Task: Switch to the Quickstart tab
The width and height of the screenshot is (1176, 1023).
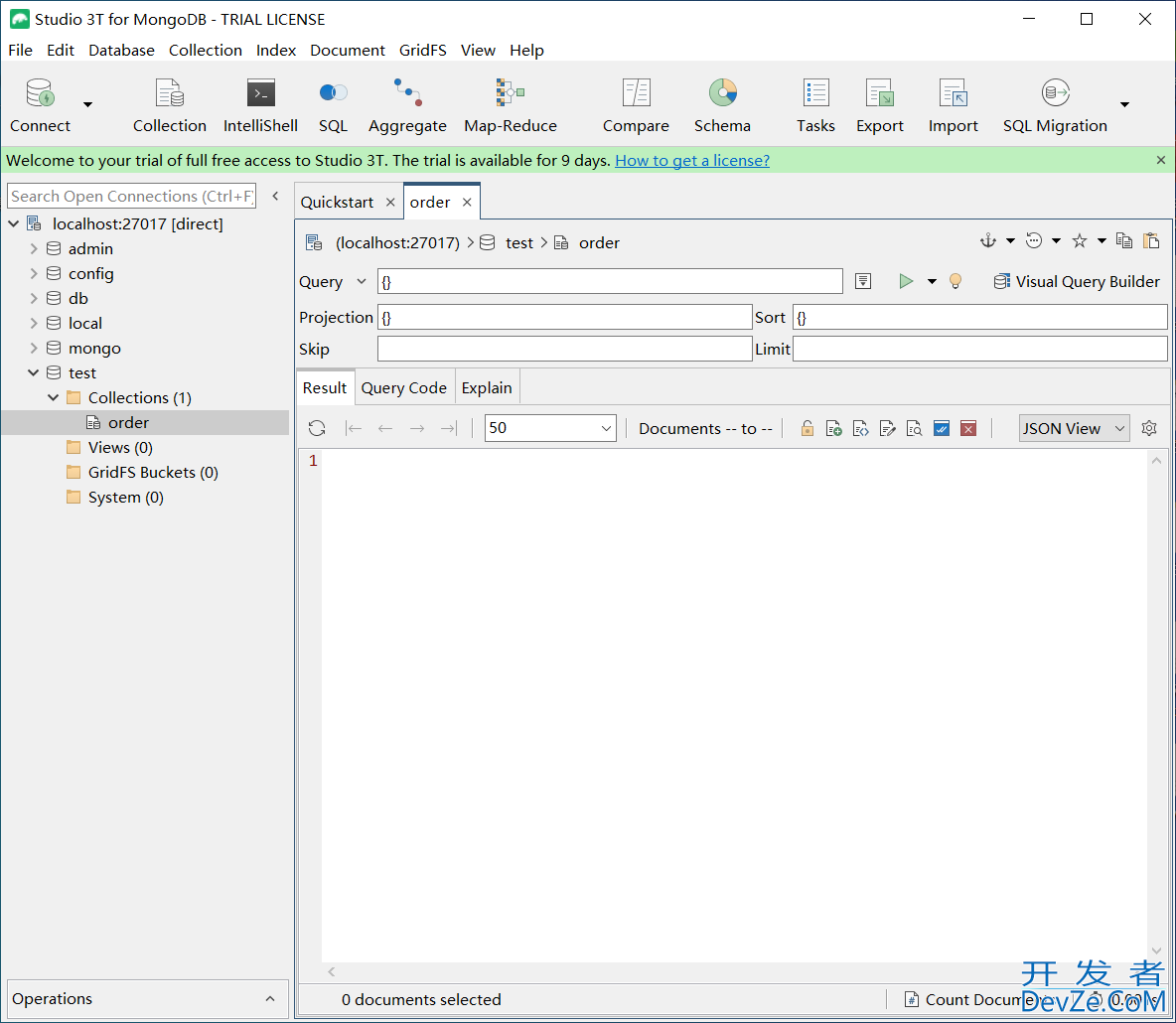Action: (337, 203)
